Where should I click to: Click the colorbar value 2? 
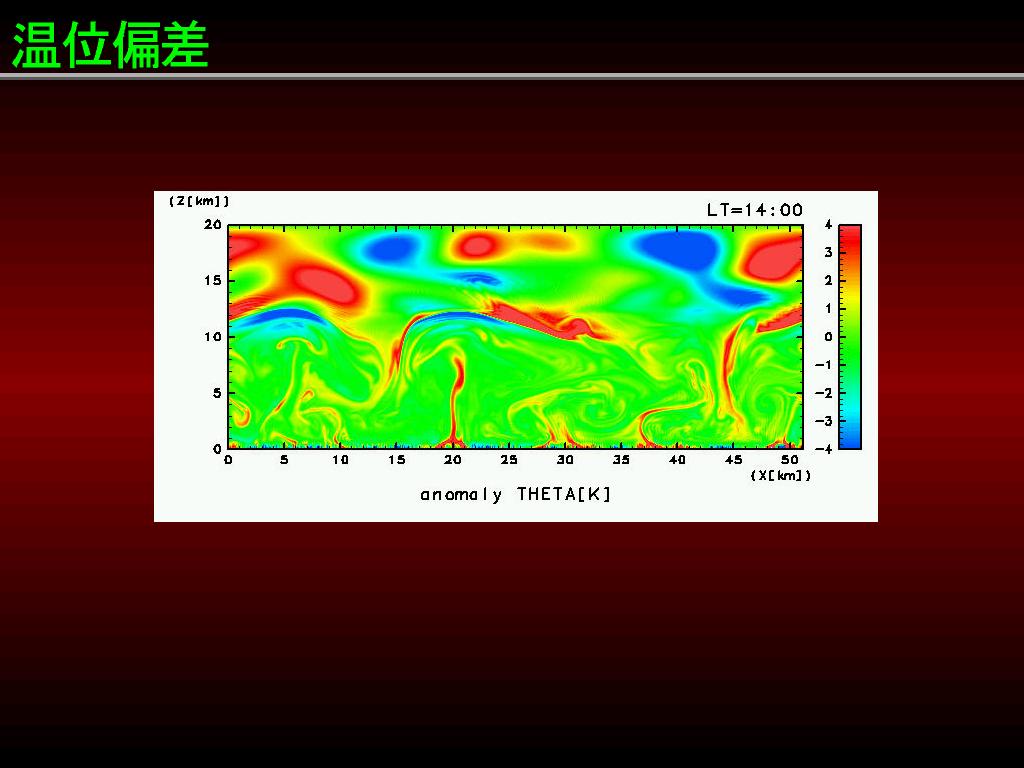(828, 281)
